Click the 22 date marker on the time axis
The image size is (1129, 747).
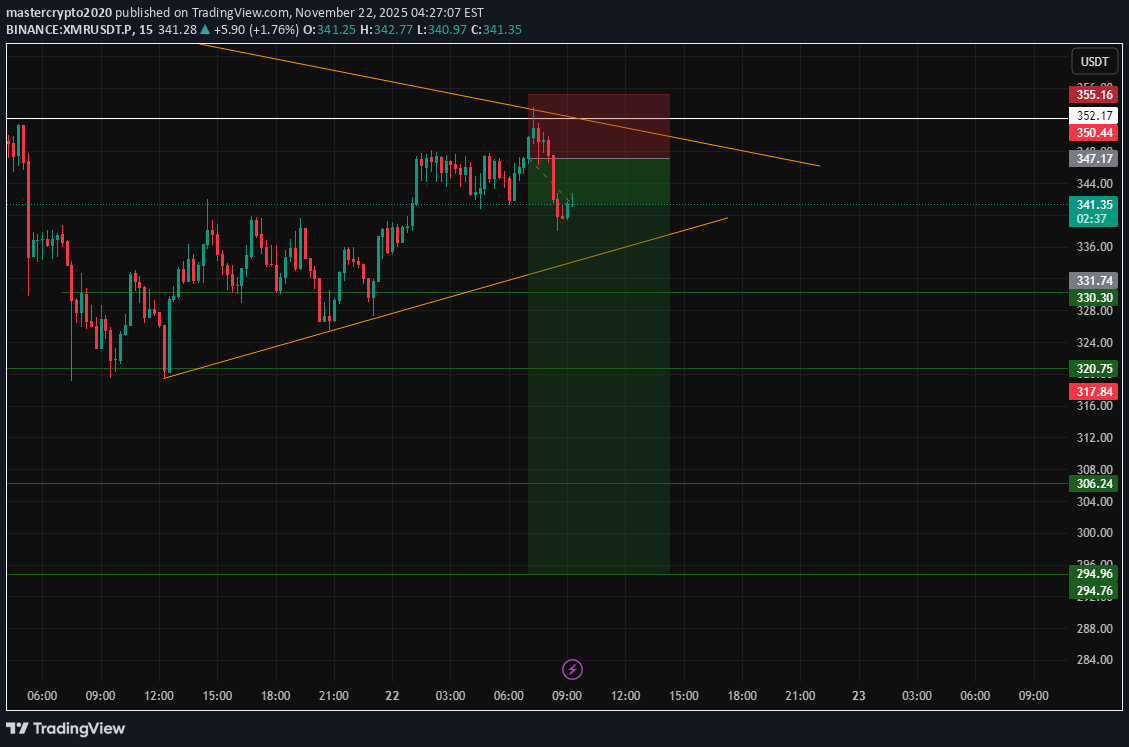392,695
